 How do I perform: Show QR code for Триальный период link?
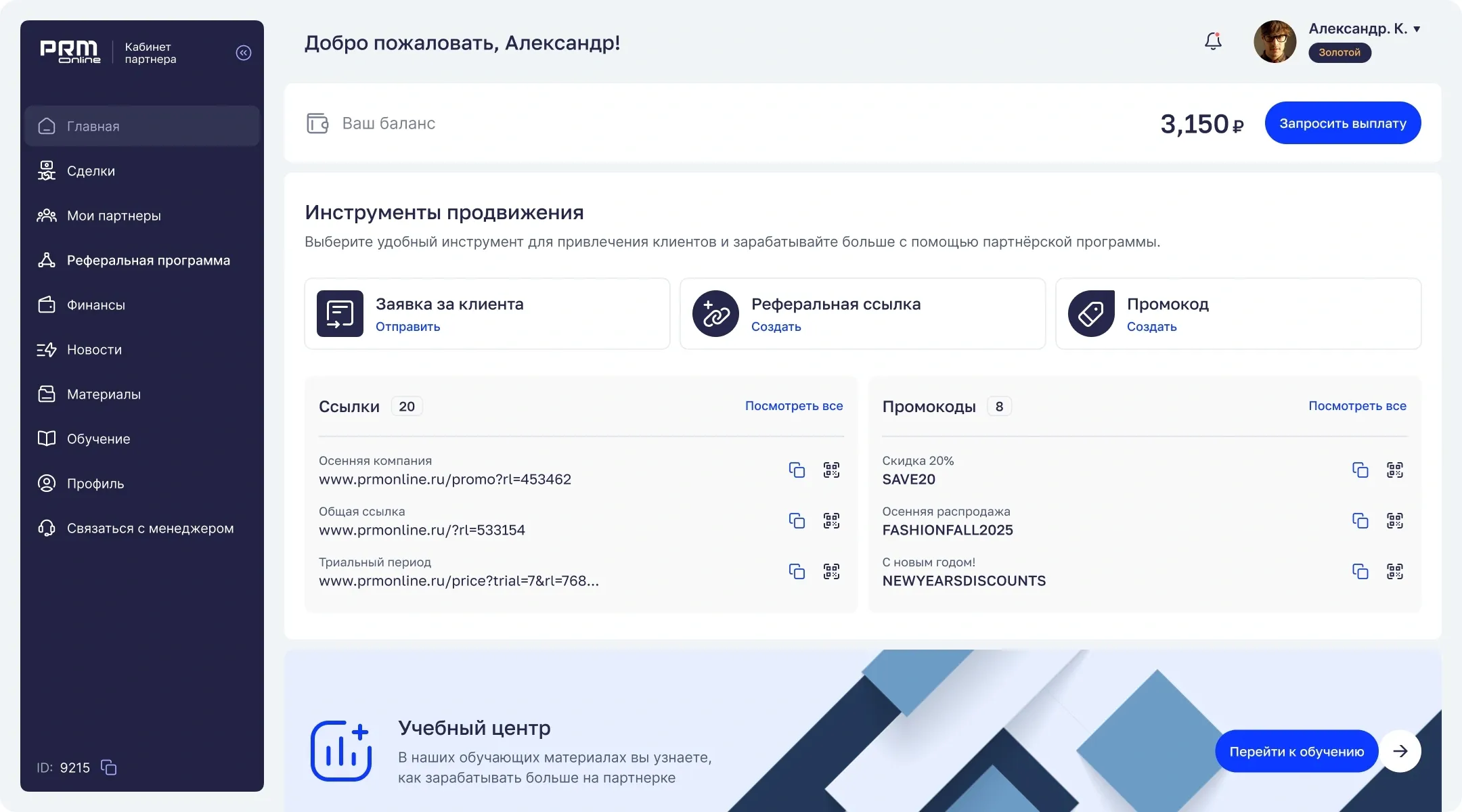click(x=831, y=571)
